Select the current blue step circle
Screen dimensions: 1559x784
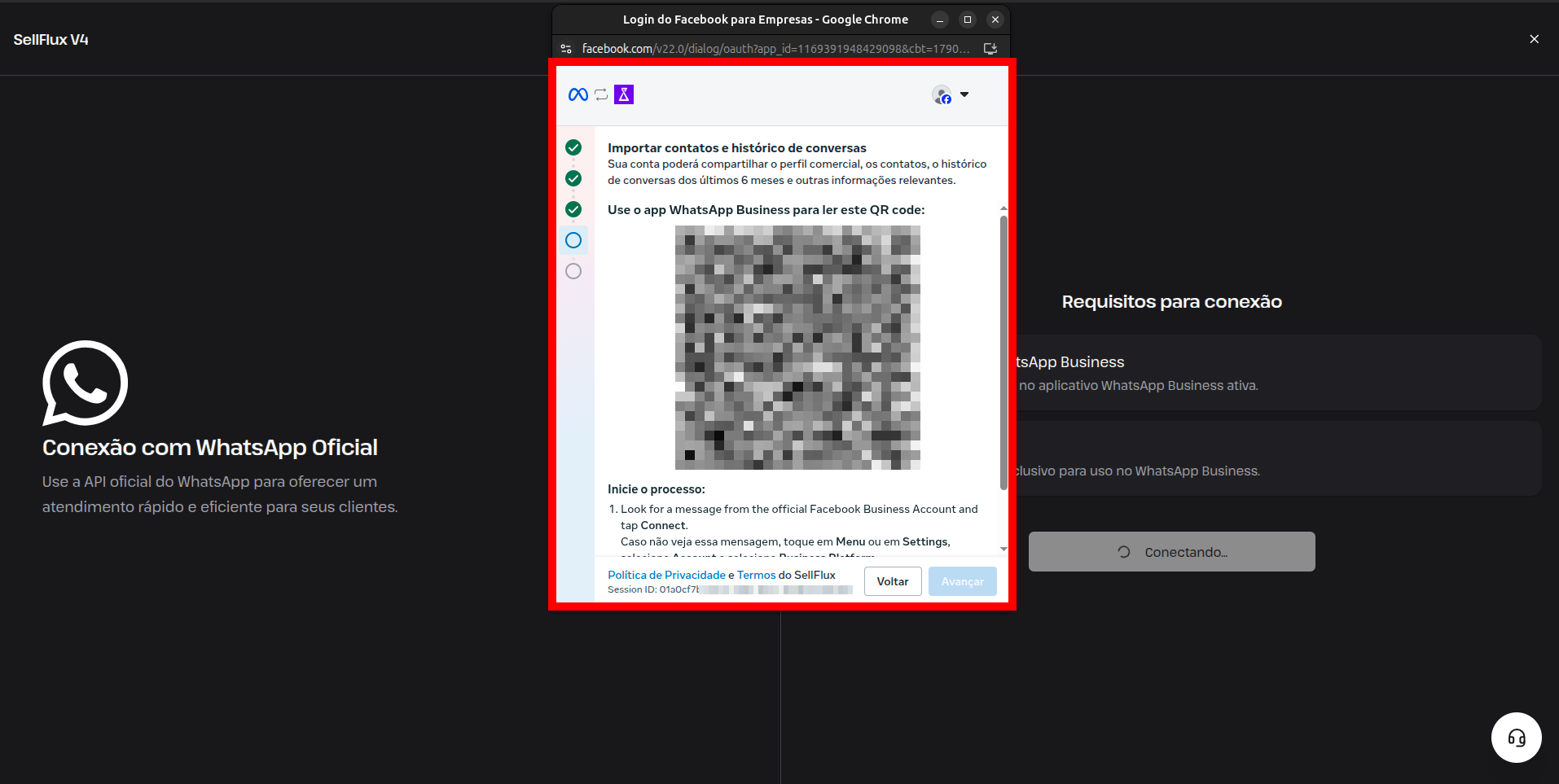[573, 240]
